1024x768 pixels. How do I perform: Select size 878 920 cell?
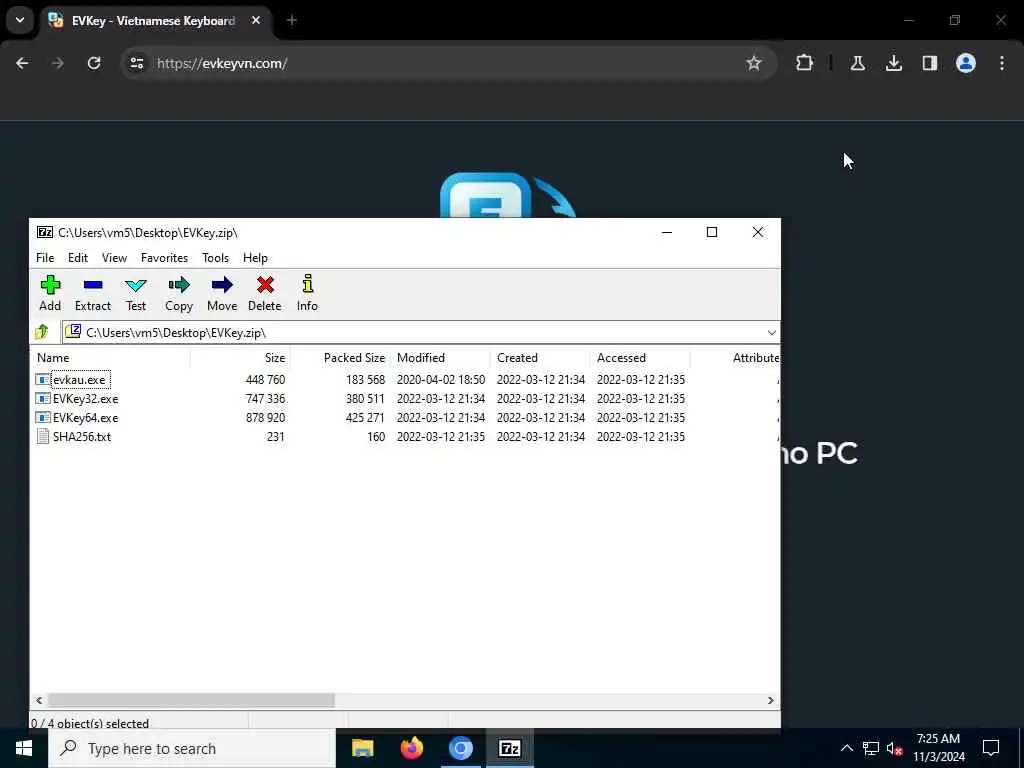(265, 417)
